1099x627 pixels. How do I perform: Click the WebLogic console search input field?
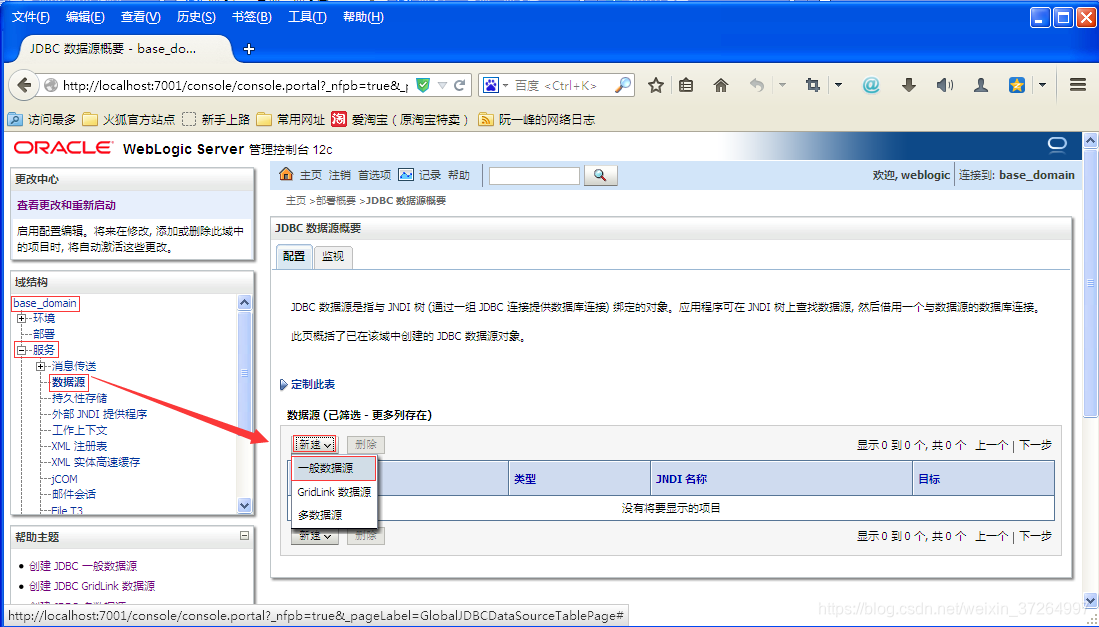click(535, 175)
